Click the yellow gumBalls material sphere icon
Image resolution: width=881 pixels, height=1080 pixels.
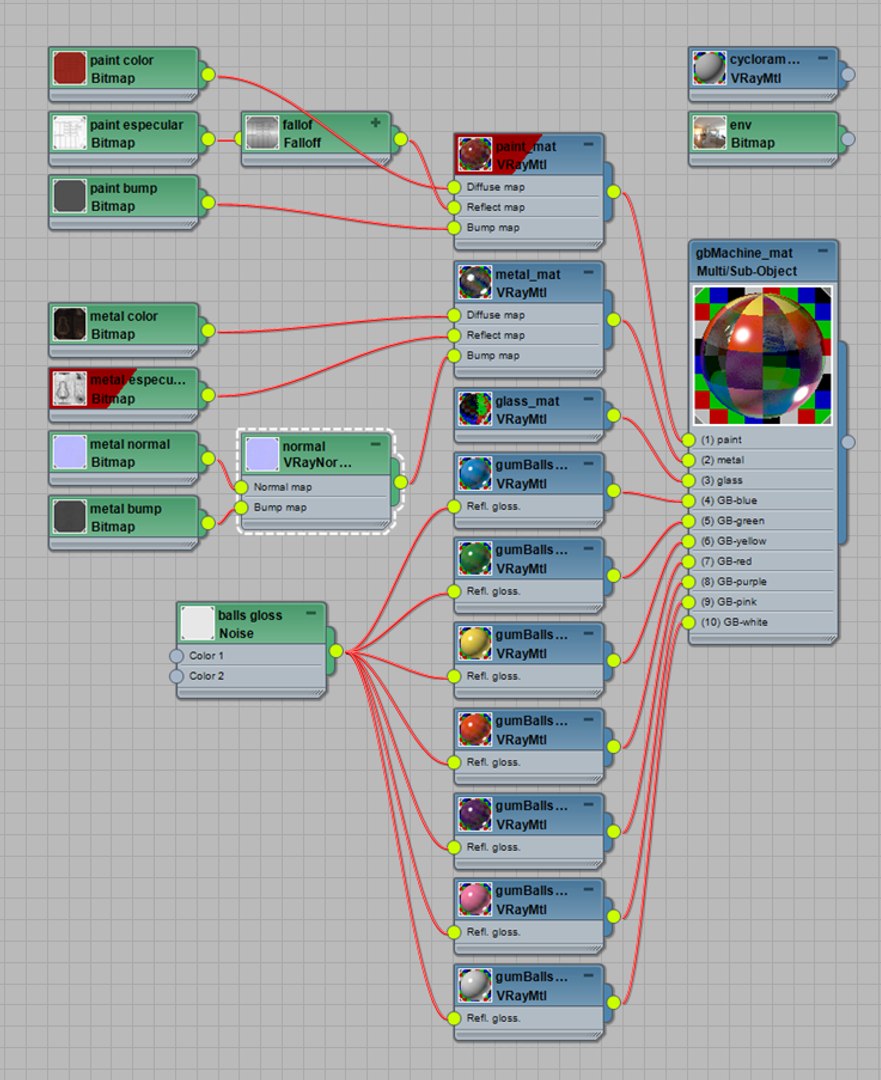click(x=475, y=644)
